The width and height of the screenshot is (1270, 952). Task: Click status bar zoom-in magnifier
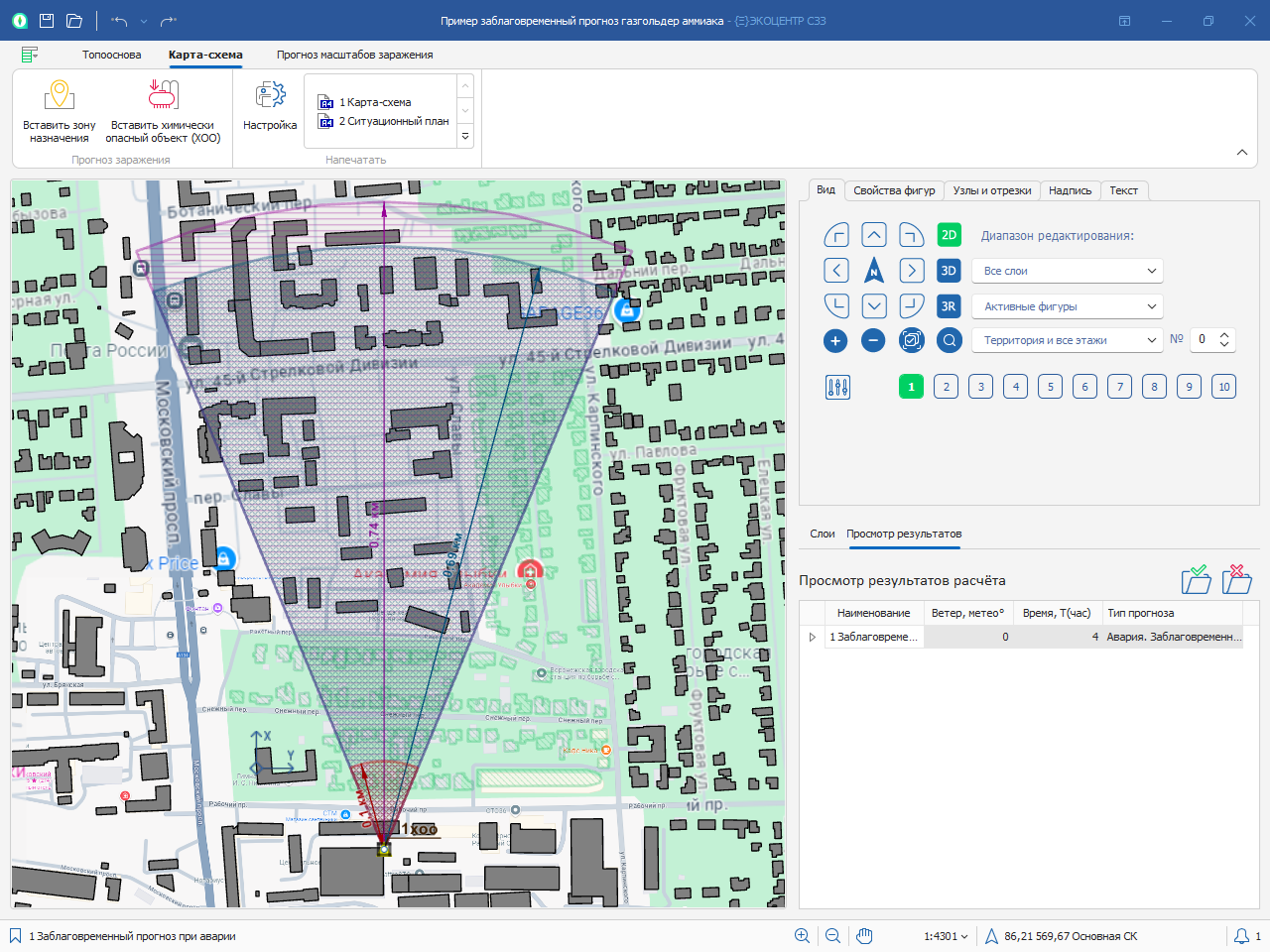point(802,936)
